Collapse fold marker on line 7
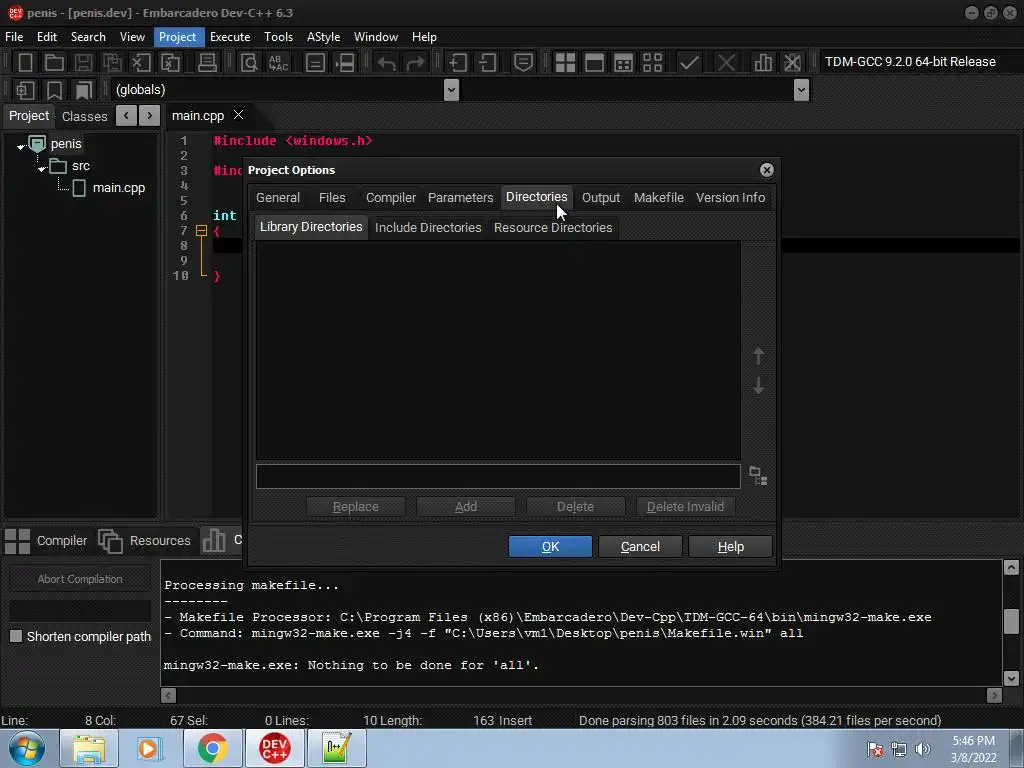This screenshot has width=1024, height=768. (201, 231)
